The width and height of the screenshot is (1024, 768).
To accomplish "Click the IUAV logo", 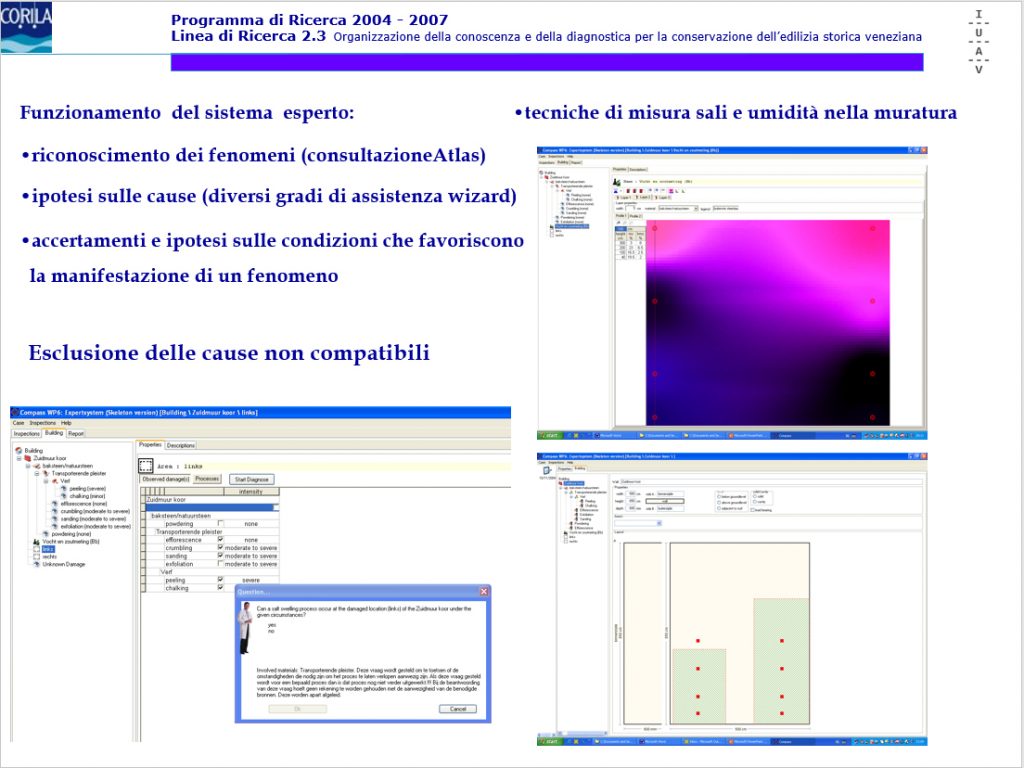I will [978, 41].
